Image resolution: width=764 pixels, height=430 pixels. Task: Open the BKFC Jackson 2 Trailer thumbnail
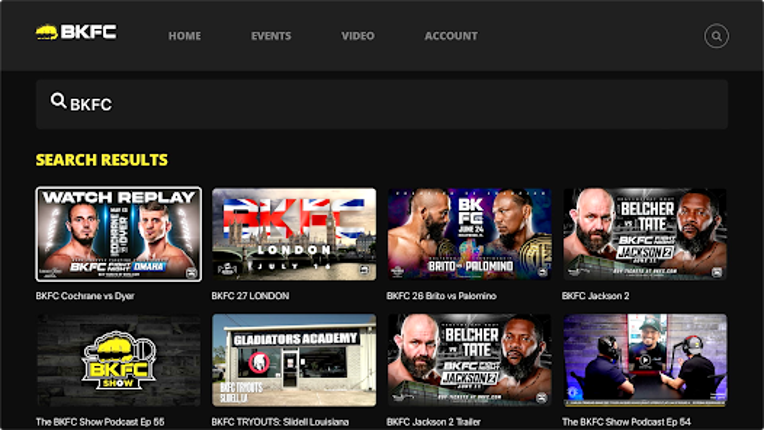point(469,360)
